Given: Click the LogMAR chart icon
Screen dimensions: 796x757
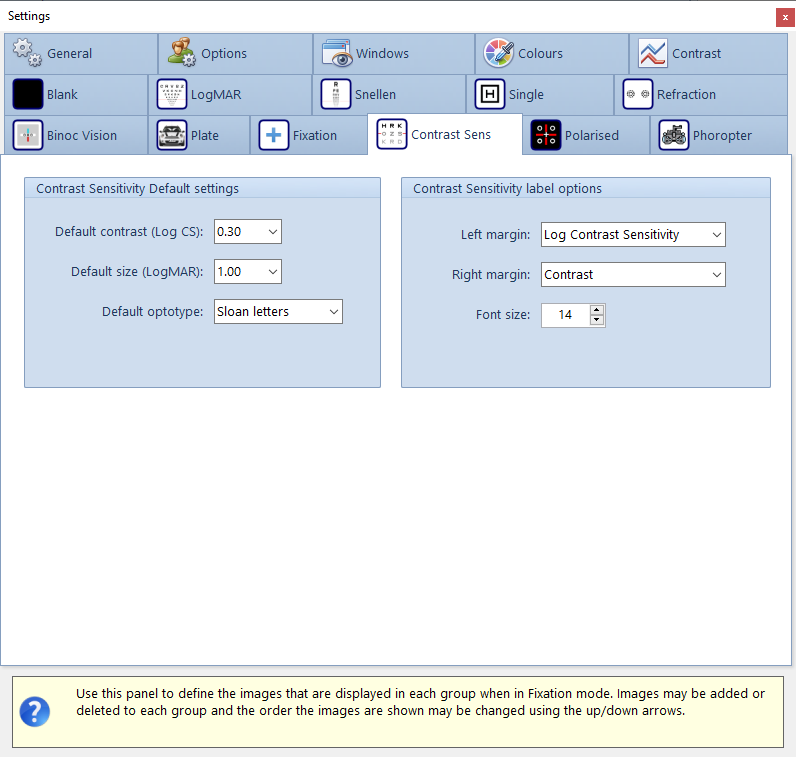Looking at the screenshot, I should point(172,95).
